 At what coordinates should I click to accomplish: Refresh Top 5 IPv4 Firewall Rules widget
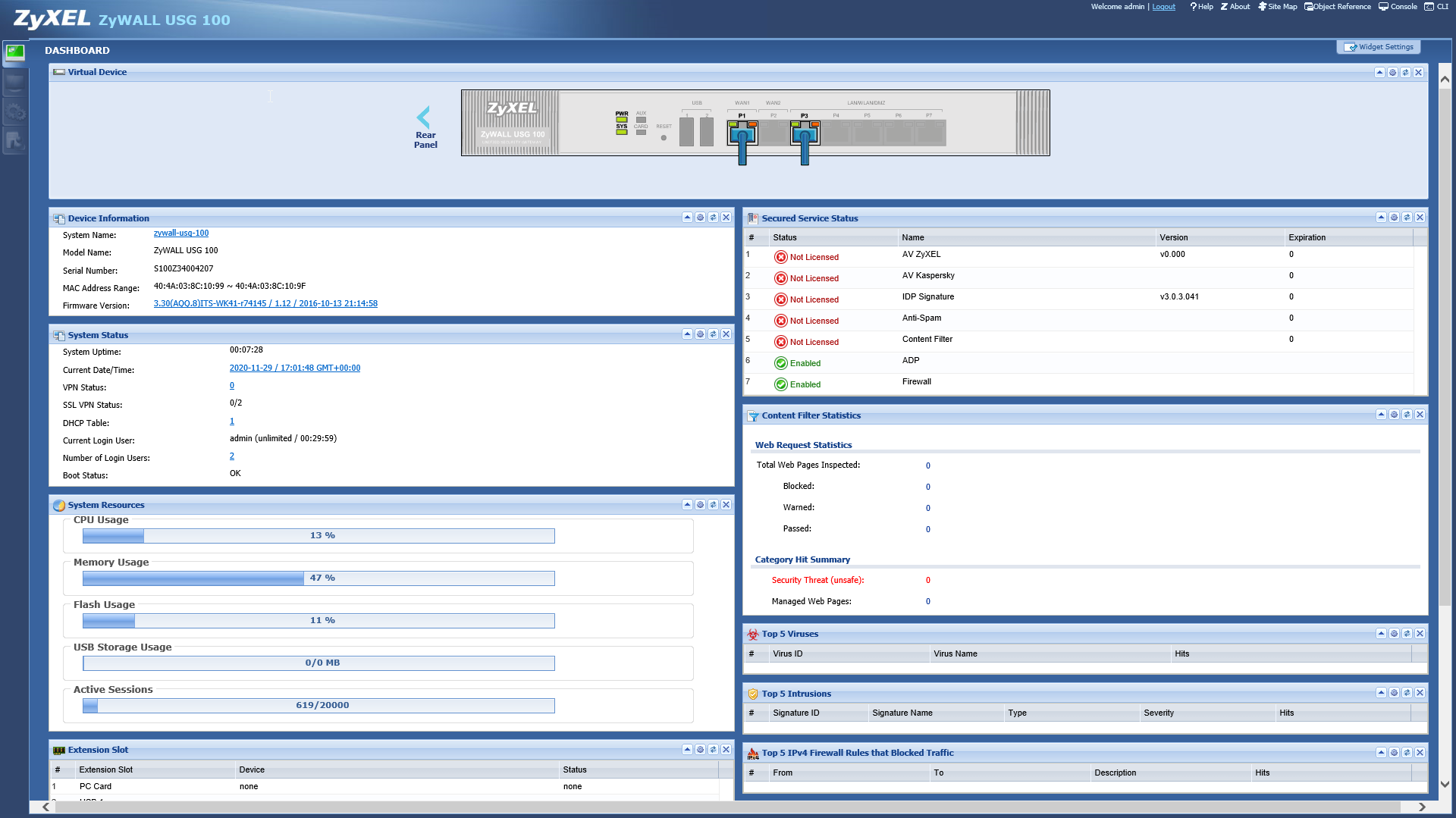(1407, 753)
